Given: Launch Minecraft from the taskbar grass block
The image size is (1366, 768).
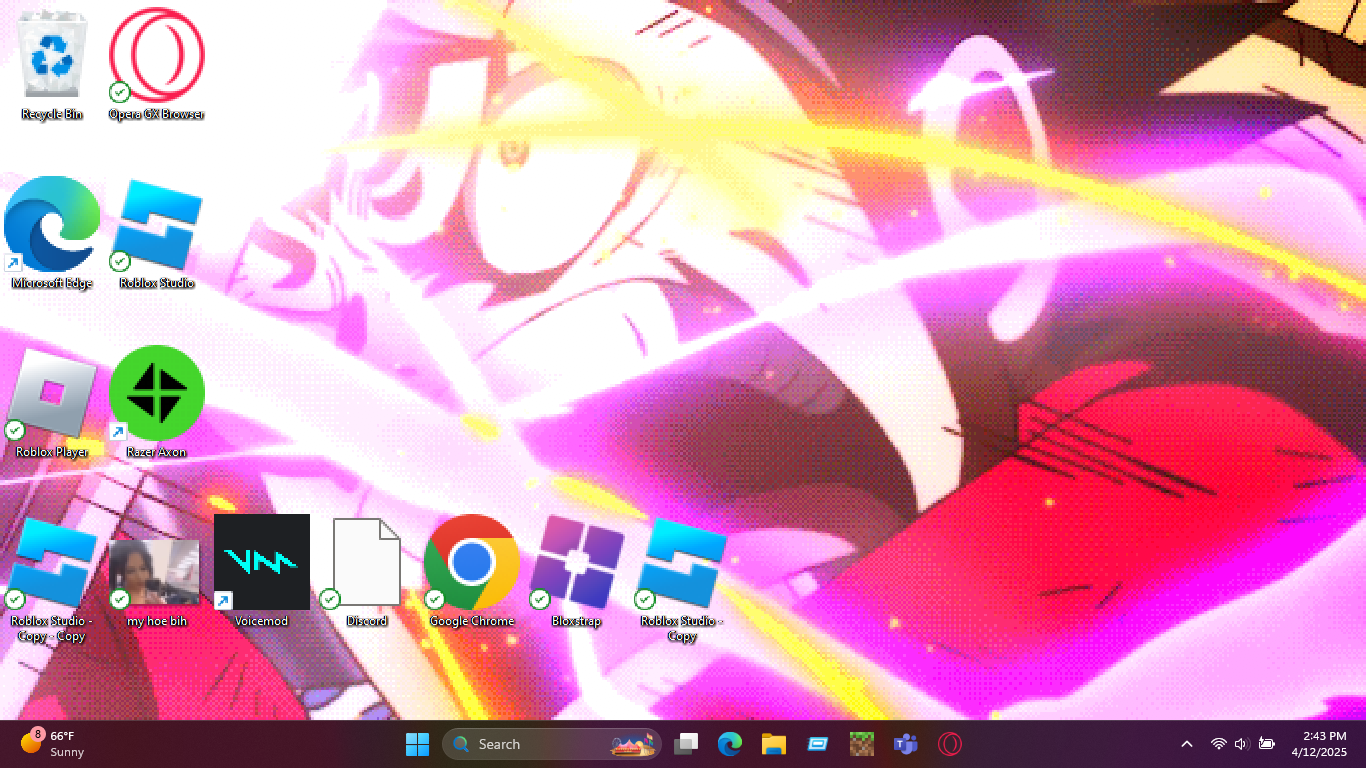Looking at the screenshot, I should pos(862,744).
